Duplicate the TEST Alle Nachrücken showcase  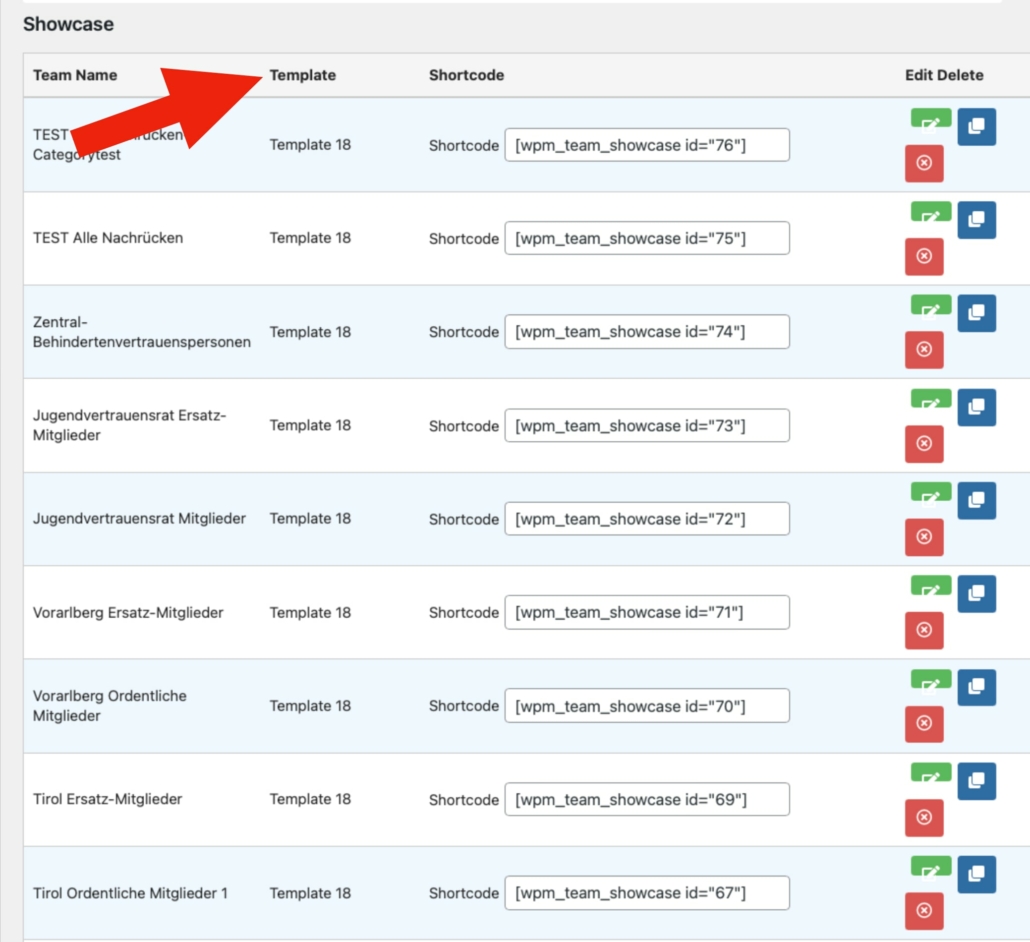tap(976, 220)
